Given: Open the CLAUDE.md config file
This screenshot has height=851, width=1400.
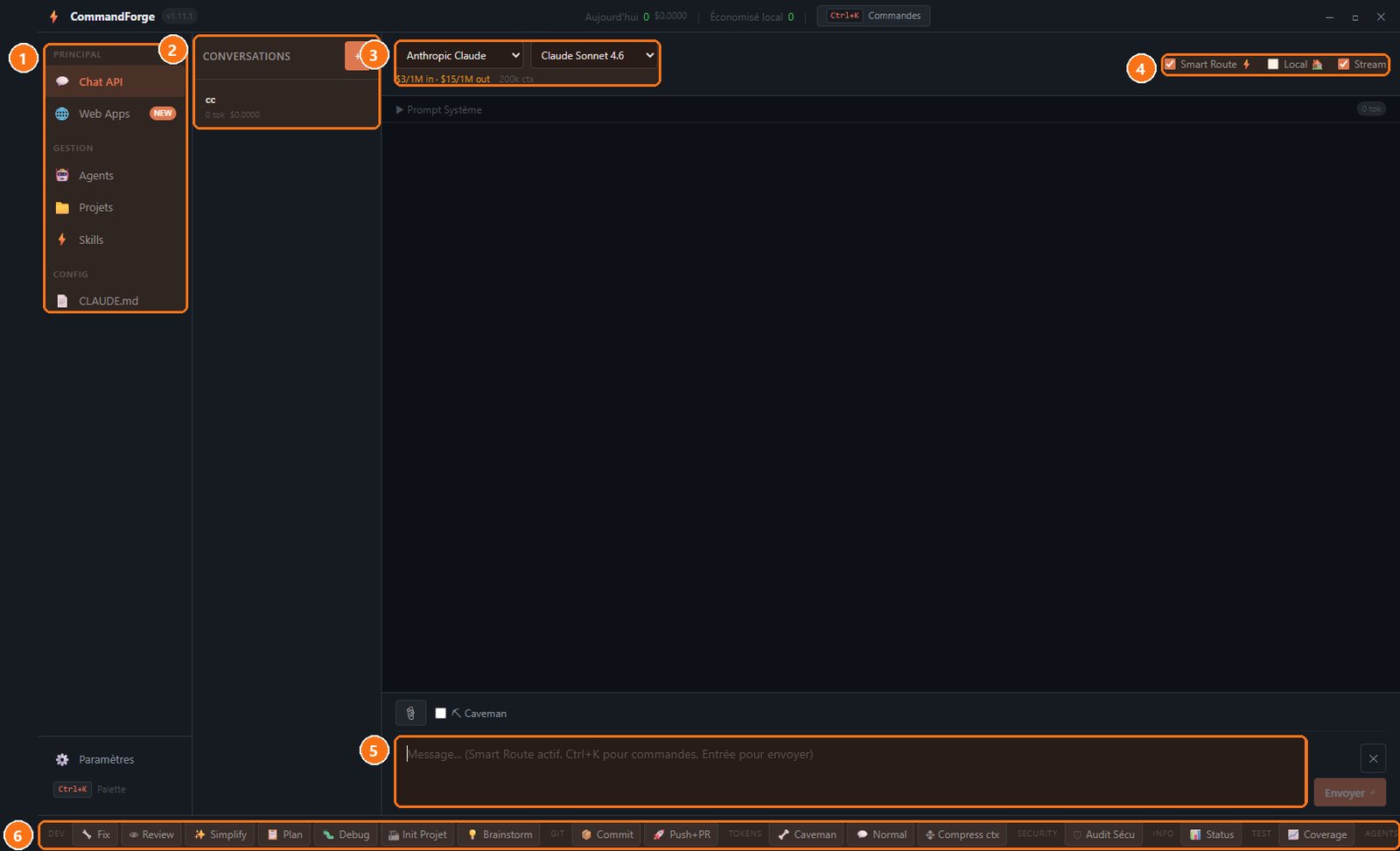Looking at the screenshot, I should 115,301.
